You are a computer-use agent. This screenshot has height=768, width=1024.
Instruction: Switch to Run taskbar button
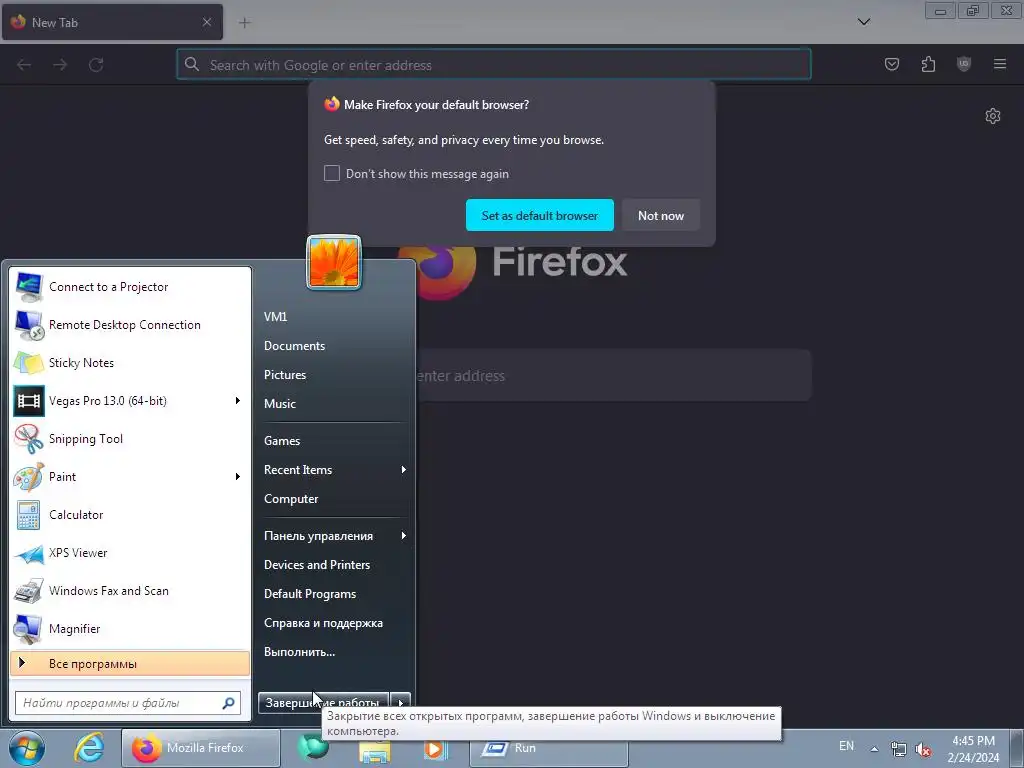click(549, 748)
